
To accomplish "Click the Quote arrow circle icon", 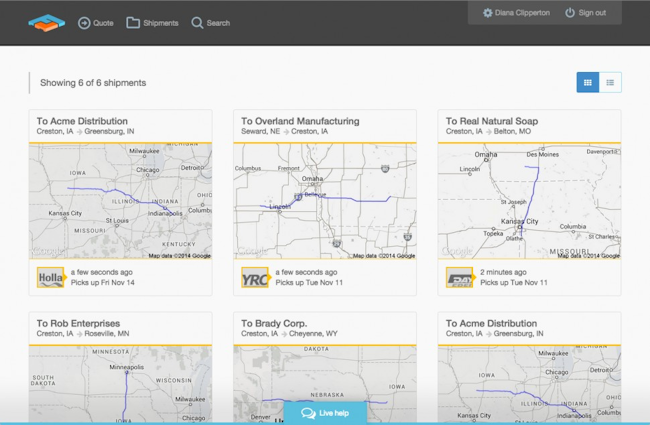I will pyautogui.click(x=84, y=23).
